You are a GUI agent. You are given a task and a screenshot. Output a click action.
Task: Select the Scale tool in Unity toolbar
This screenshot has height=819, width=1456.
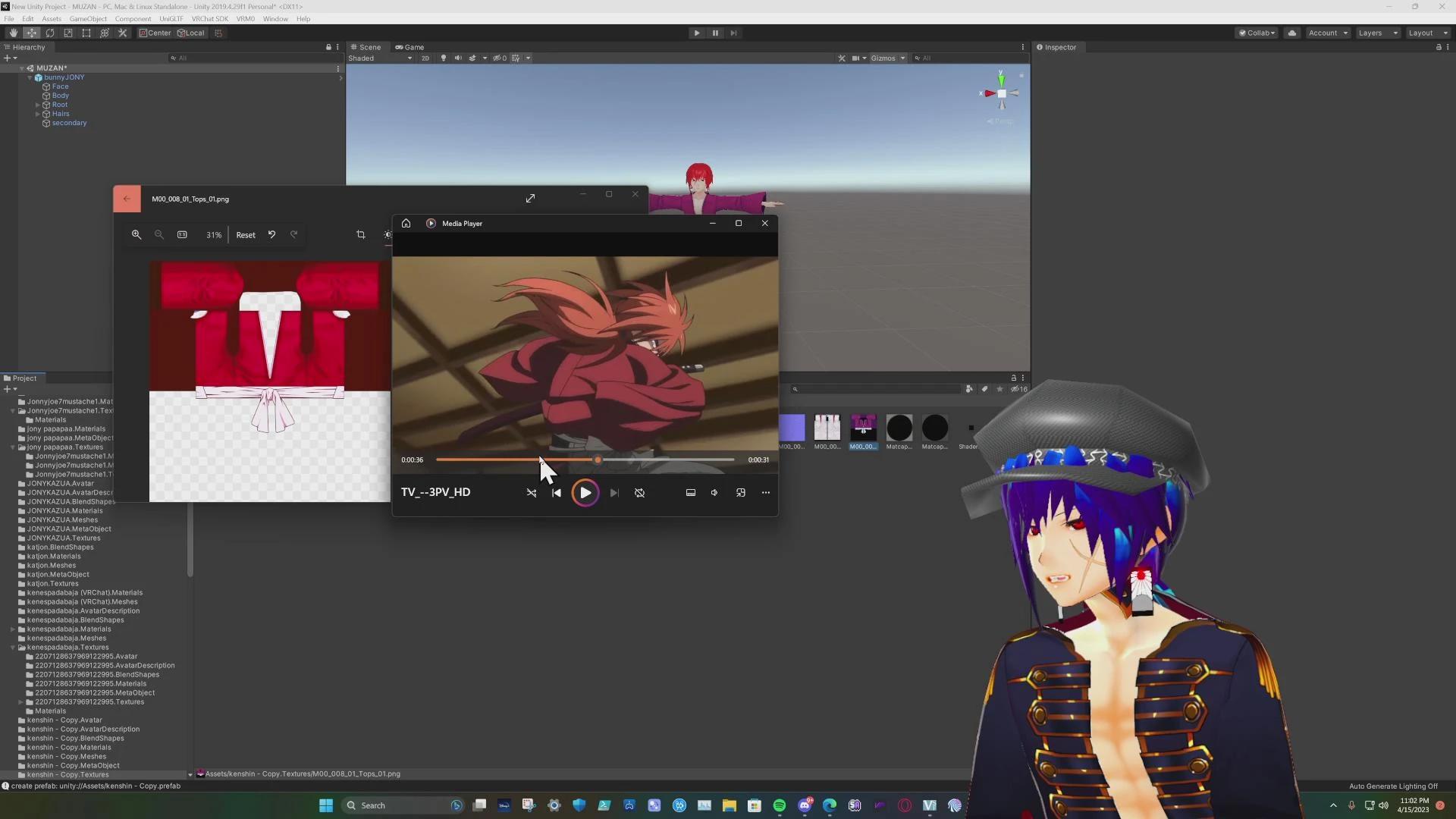point(68,33)
